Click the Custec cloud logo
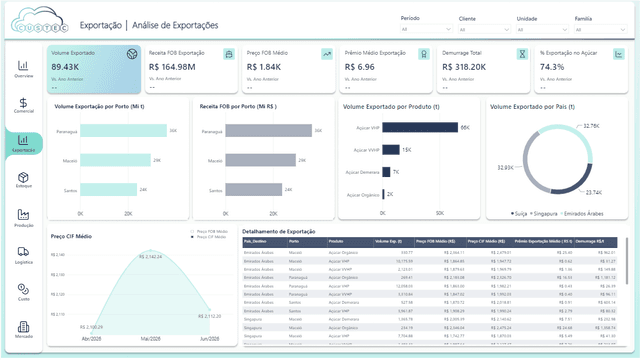 (40, 20)
